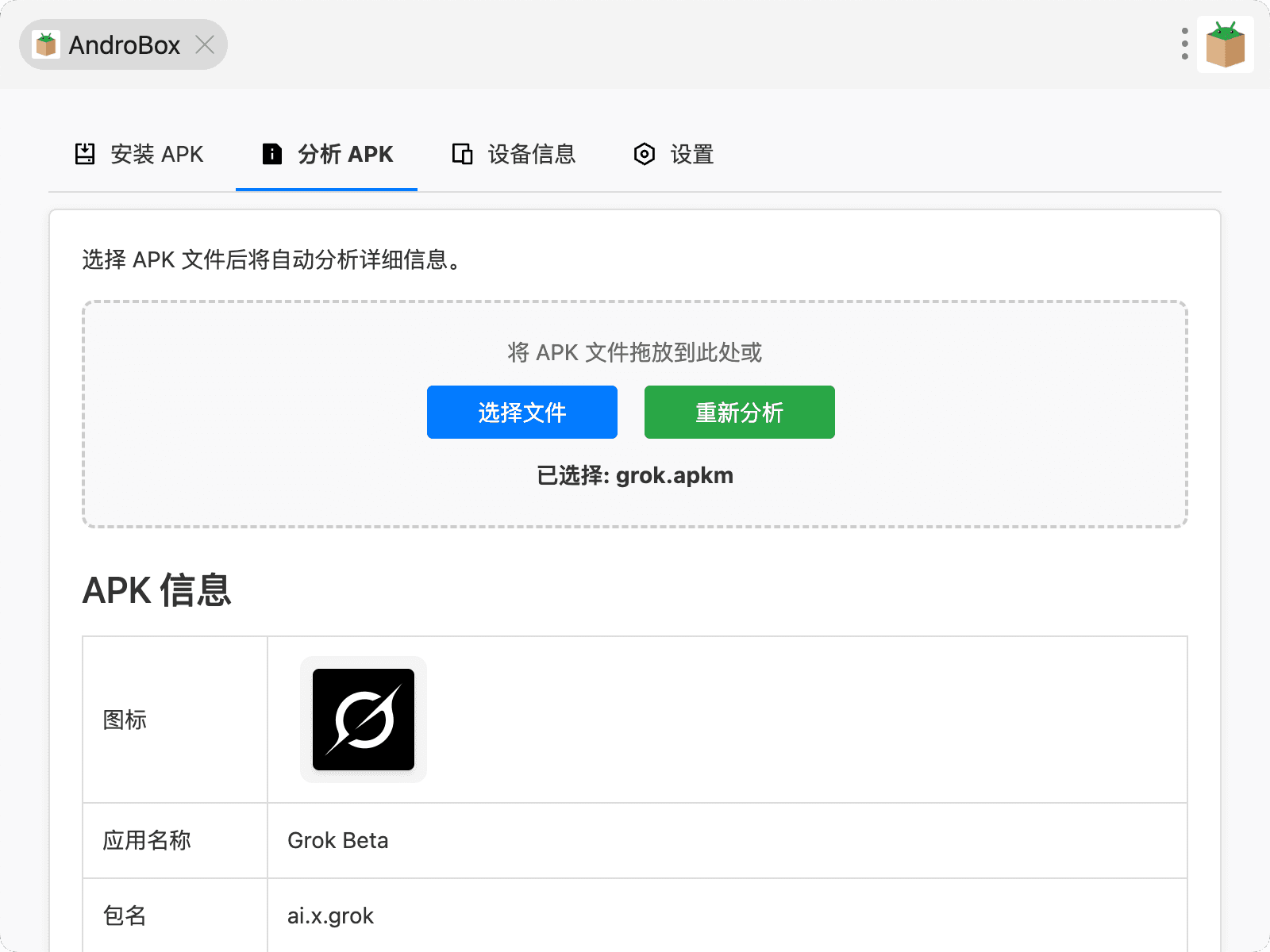Click the app name value Grok Beta
The image size is (1270, 952).
[338, 840]
